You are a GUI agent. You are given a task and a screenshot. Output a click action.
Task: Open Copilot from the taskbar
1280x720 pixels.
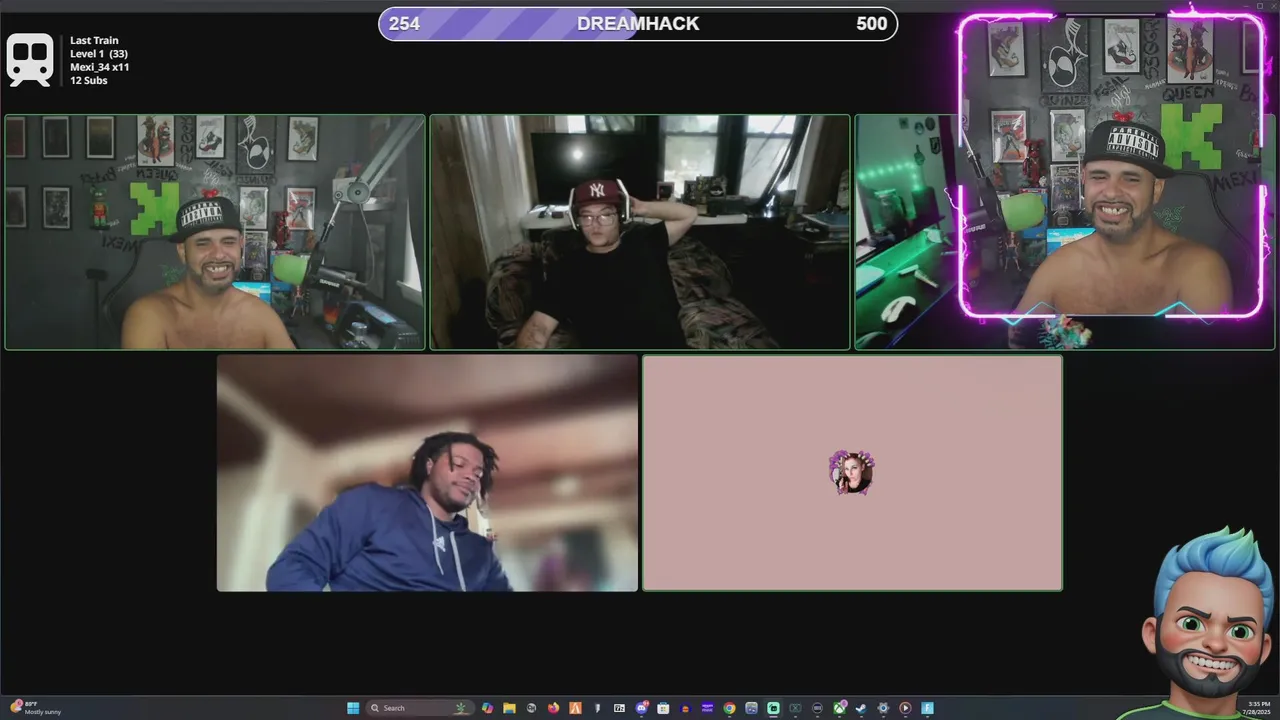pos(488,708)
